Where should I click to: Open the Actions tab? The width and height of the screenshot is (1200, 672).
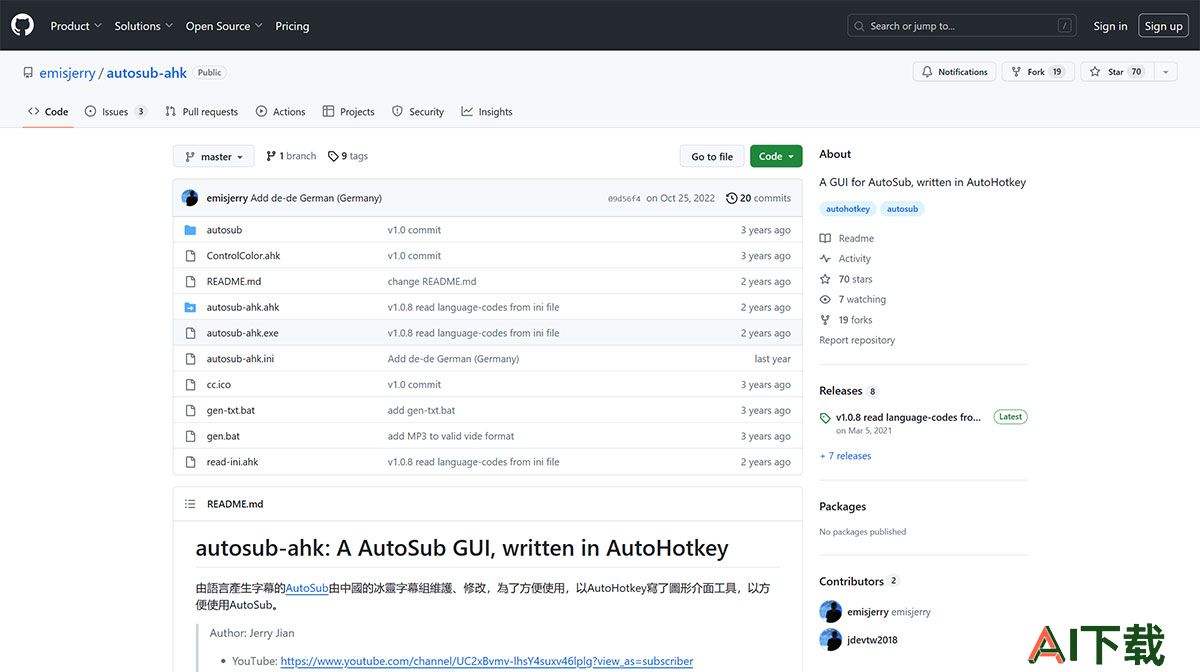coord(280,112)
